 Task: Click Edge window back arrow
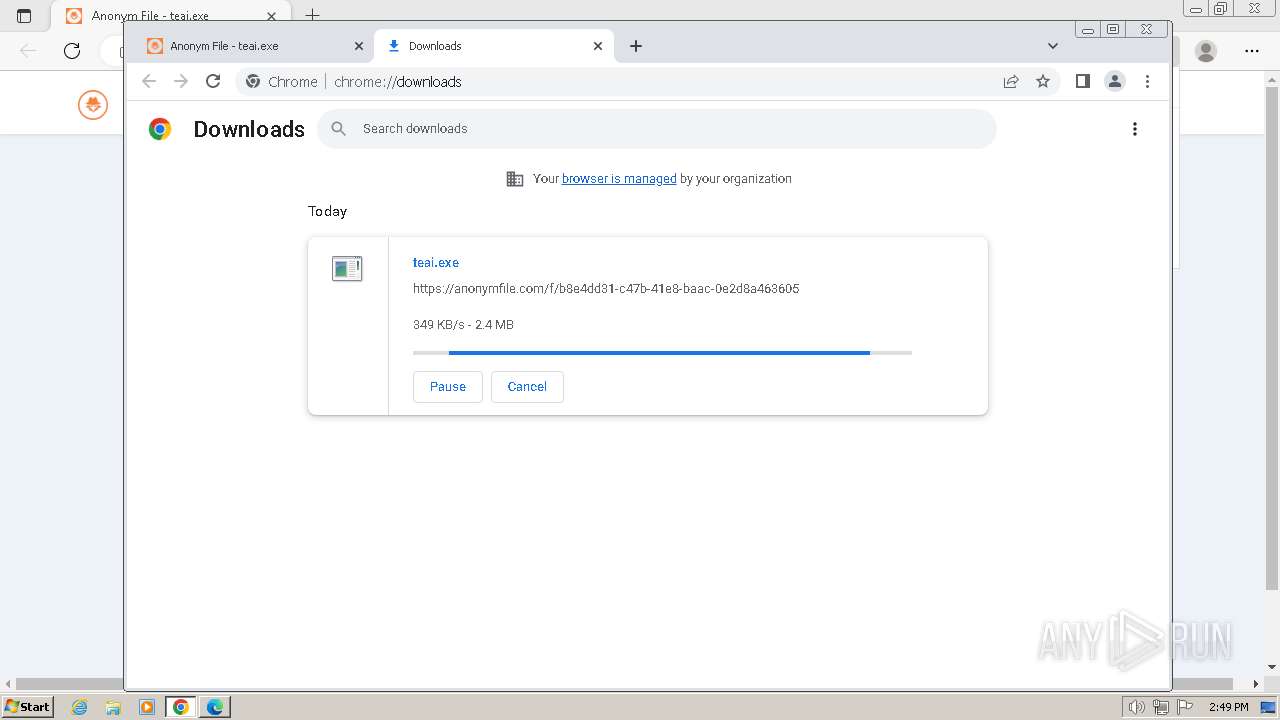click(28, 51)
